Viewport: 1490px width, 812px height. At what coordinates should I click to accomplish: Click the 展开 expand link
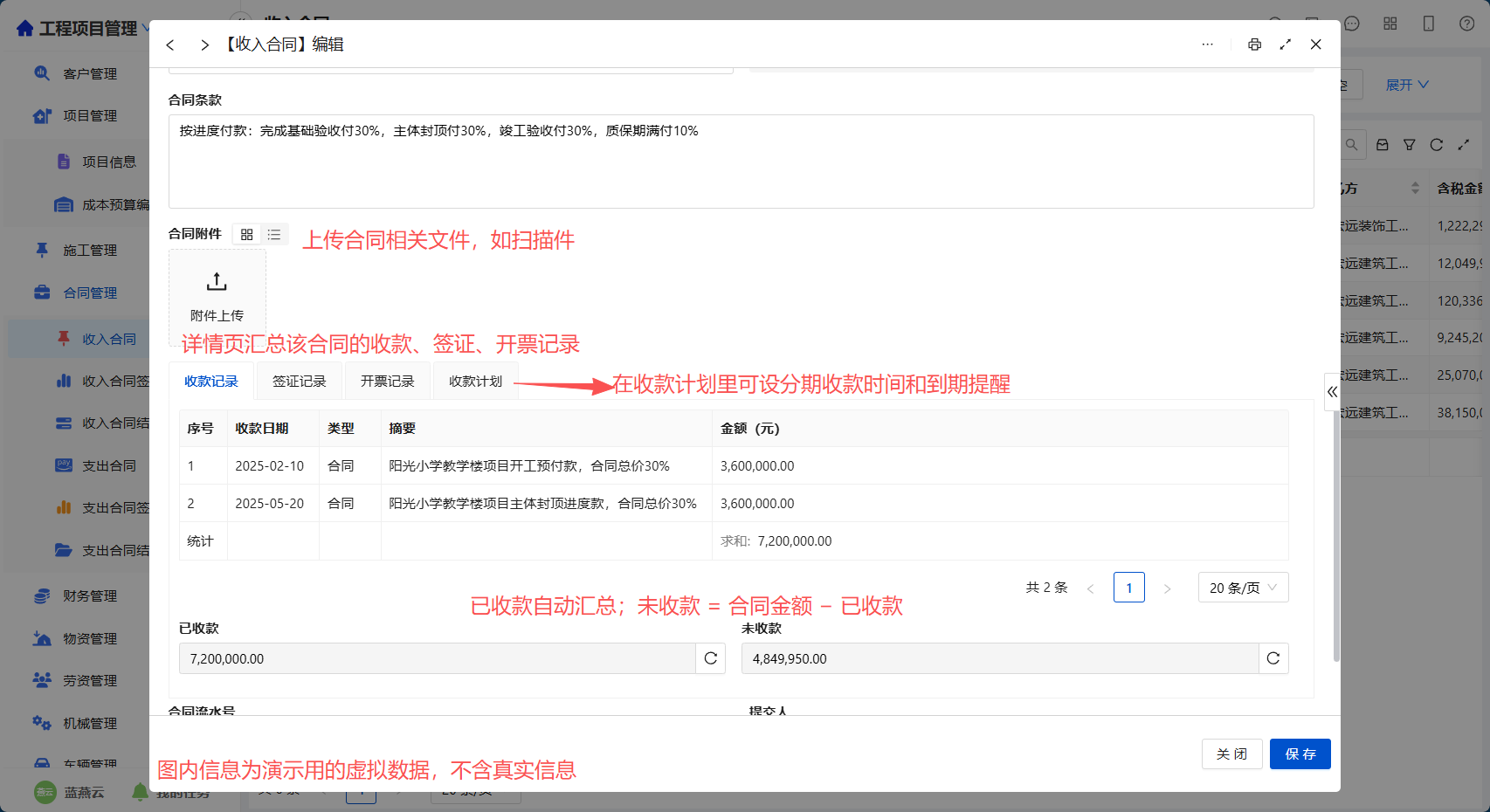(1408, 85)
